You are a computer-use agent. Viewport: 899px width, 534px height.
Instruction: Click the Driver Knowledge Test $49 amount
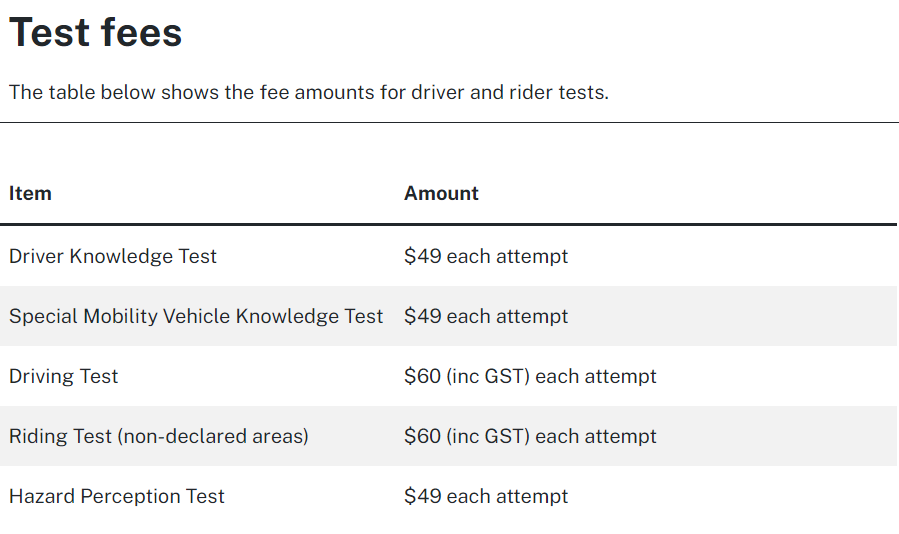[486, 256]
